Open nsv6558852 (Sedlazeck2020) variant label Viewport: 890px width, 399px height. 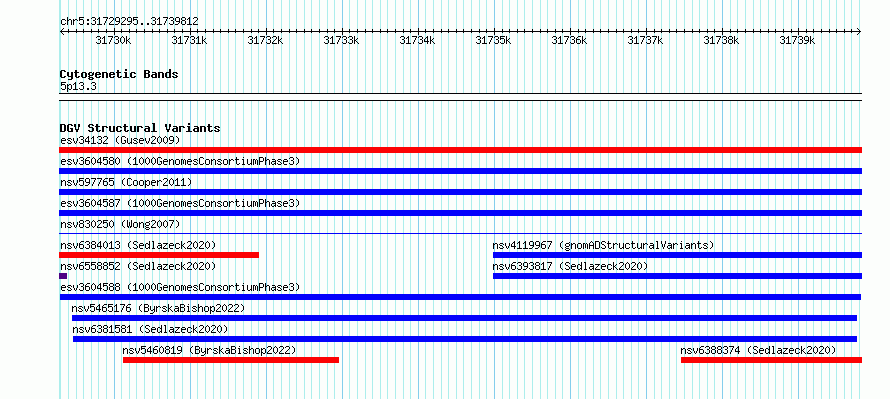coord(138,266)
